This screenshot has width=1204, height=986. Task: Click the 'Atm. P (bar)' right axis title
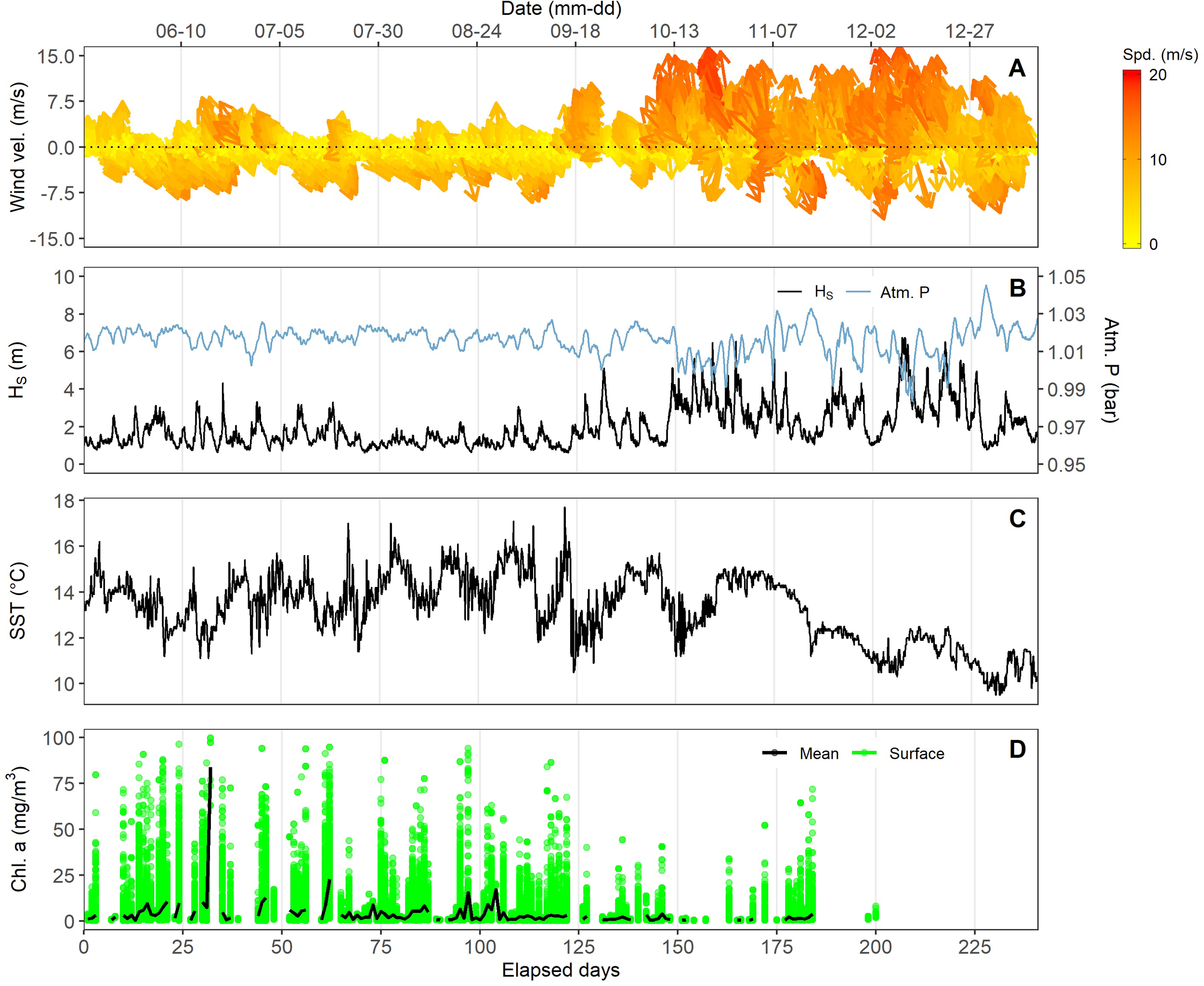pos(1110,370)
